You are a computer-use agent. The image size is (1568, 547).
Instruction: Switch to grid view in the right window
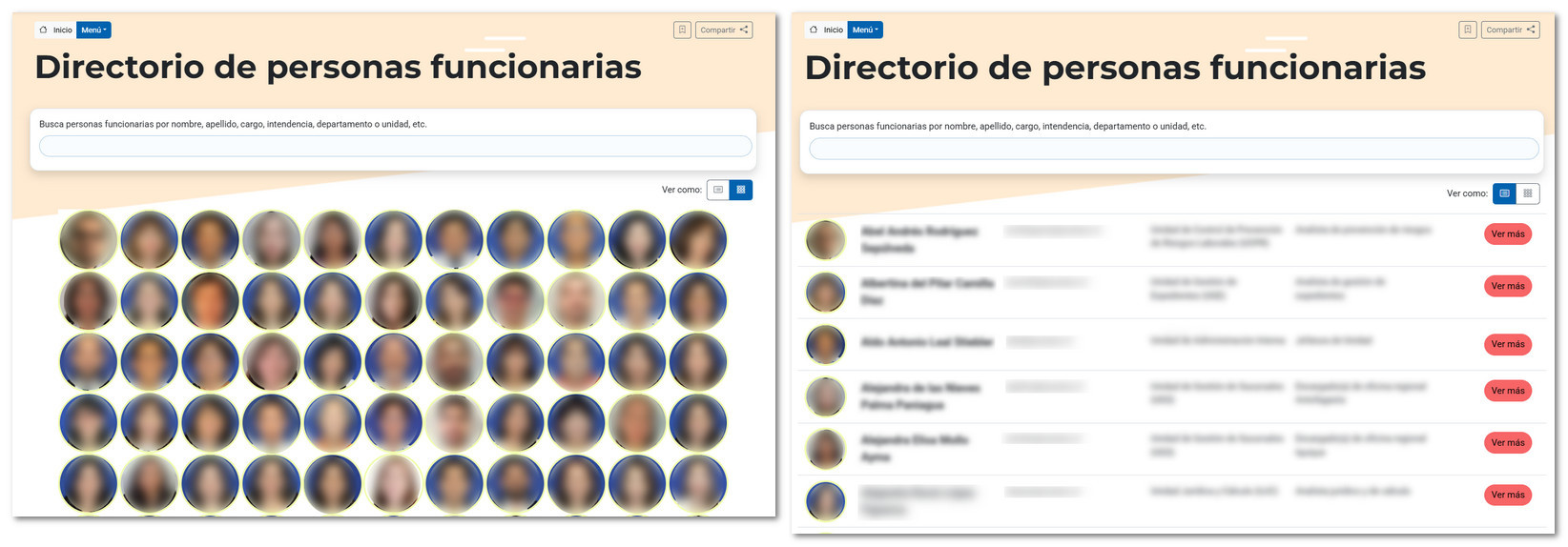(1527, 193)
